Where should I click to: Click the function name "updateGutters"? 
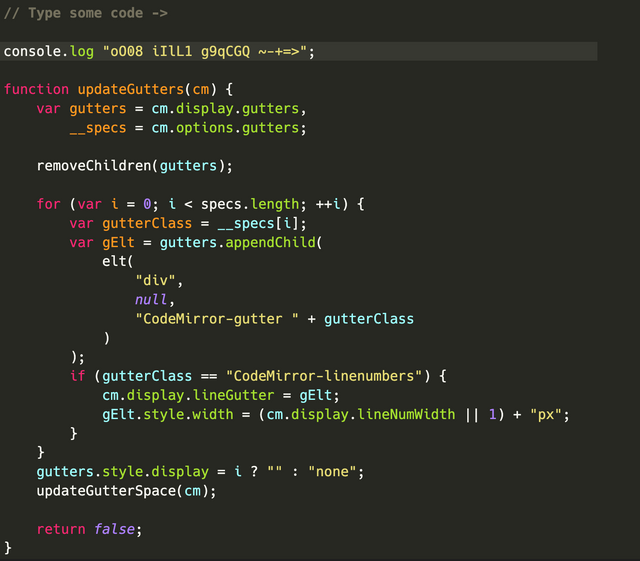click(131, 89)
